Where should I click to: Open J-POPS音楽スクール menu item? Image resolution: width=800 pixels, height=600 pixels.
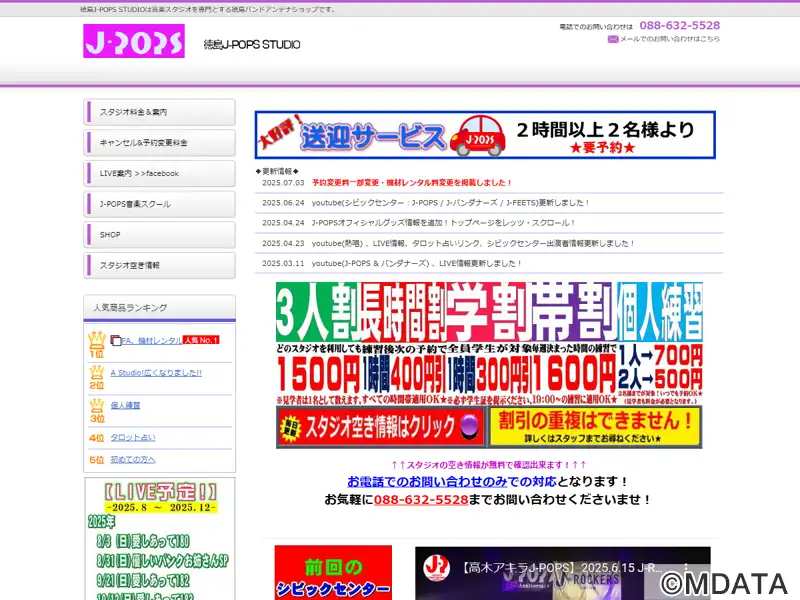159,204
